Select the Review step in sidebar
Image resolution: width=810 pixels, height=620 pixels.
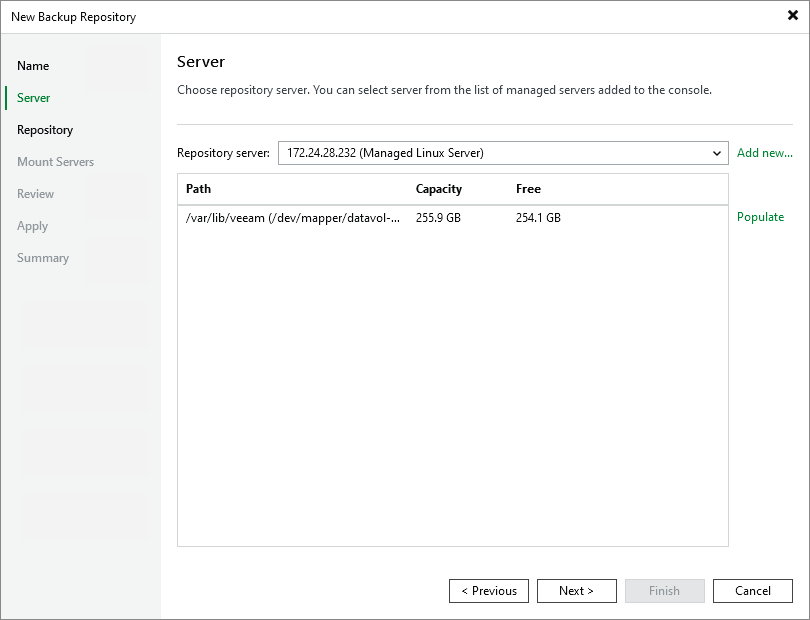35,194
